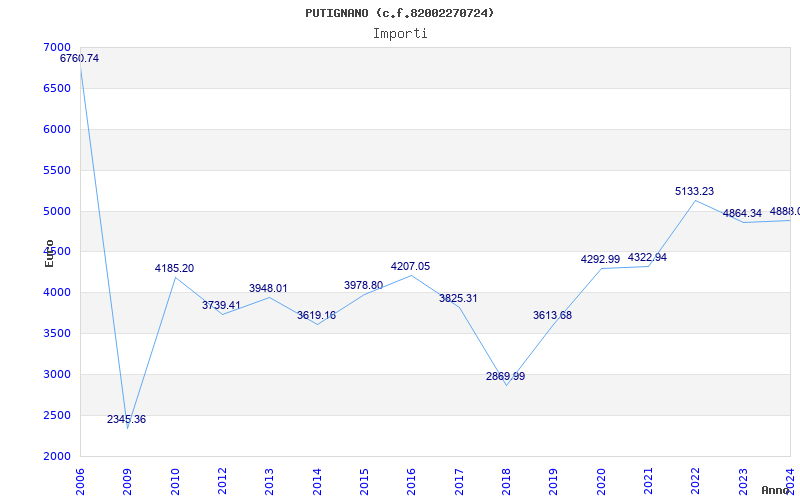800x500 pixels.
Task: Click the Importi subtitle
Action: coord(400,33)
